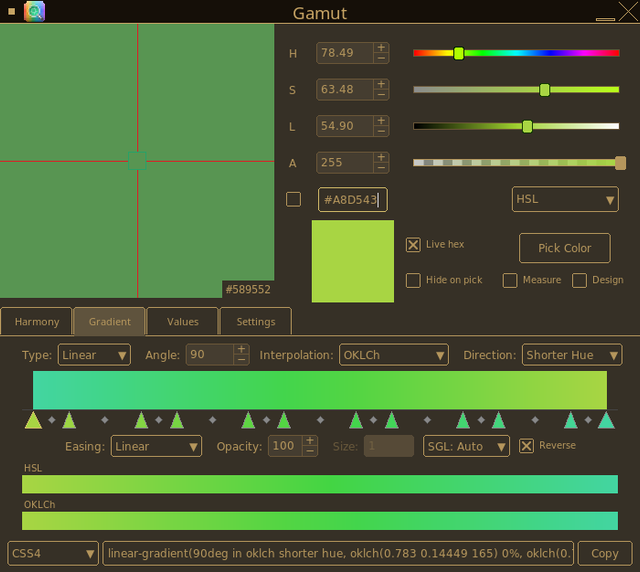
Task: Click the H value field 78.49
Action: click(345, 53)
